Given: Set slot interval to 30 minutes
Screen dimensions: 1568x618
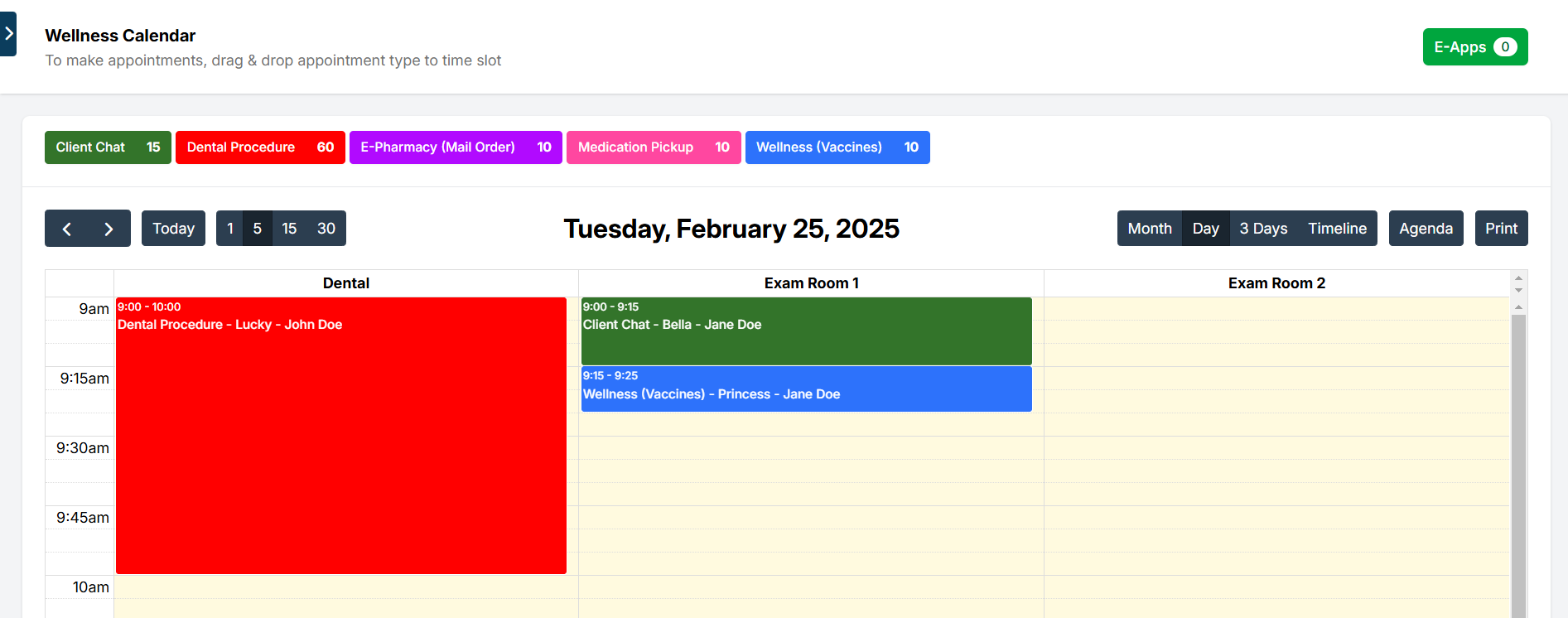Looking at the screenshot, I should pos(326,229).
